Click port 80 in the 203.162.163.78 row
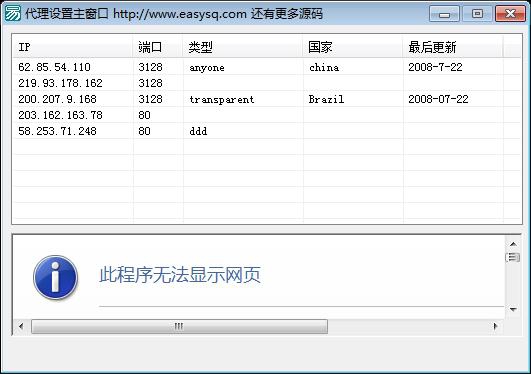This screenshot has height=374, width=531. [x=144, y=115]
